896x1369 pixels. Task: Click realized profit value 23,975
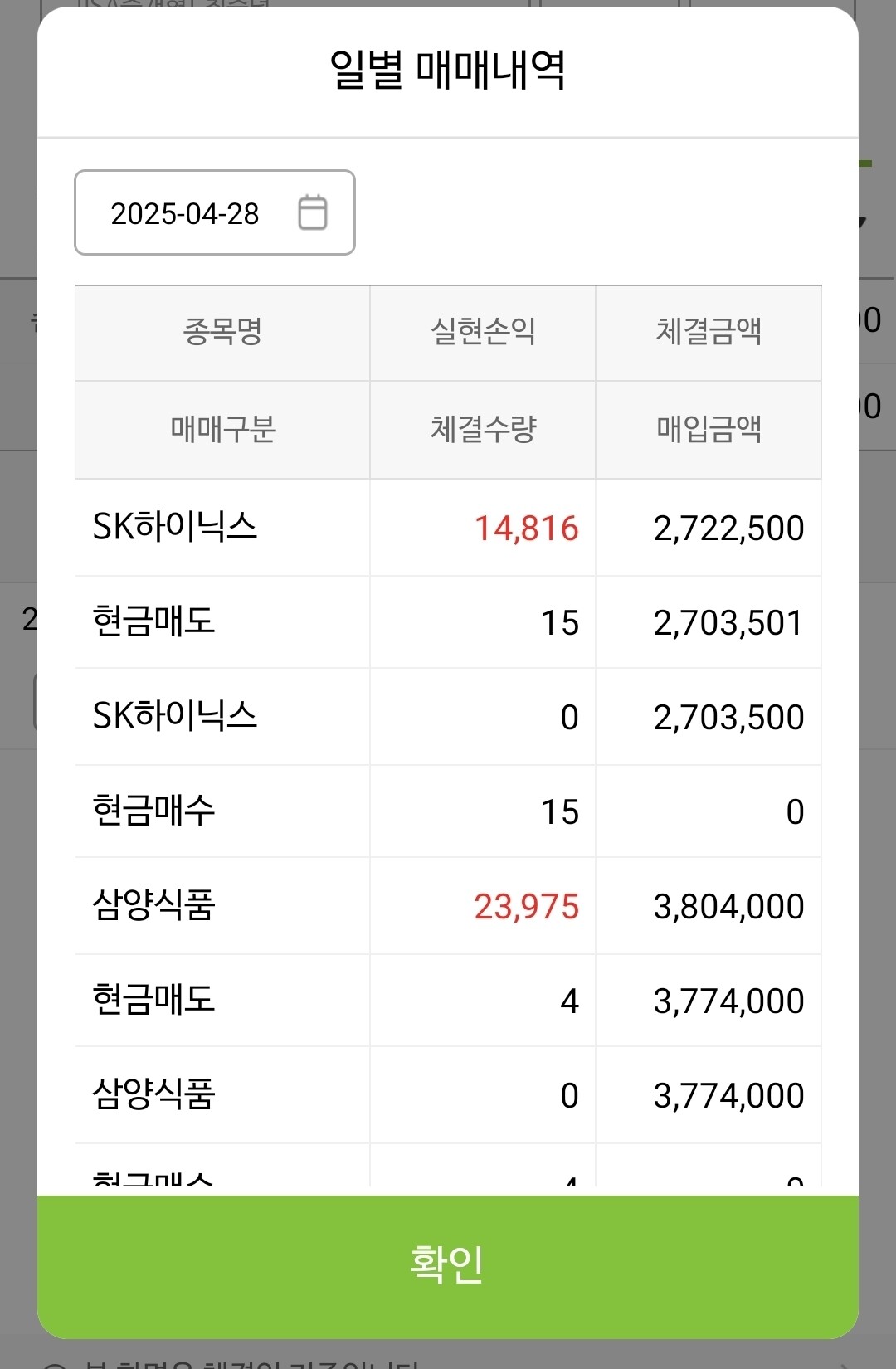(526, 907)
